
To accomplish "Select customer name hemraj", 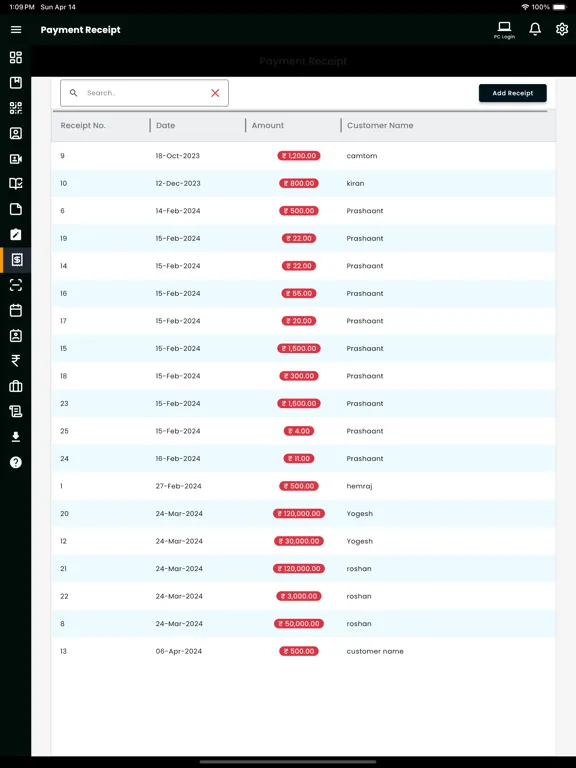I will [x=359, y=486].
